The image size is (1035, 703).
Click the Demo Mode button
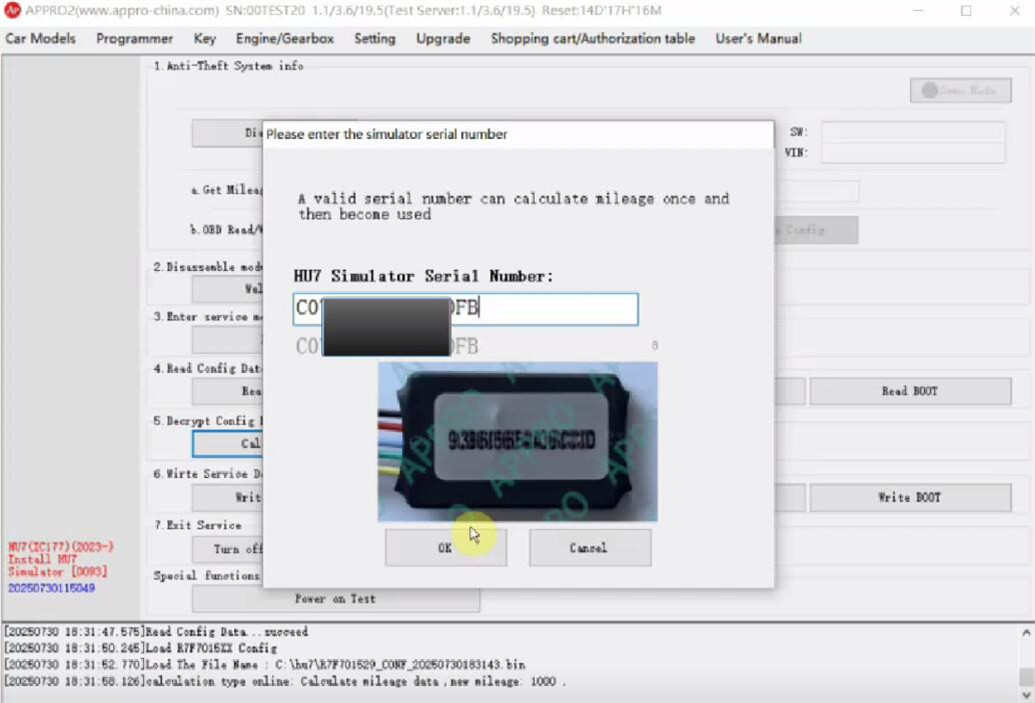click(x=960, y=90)
